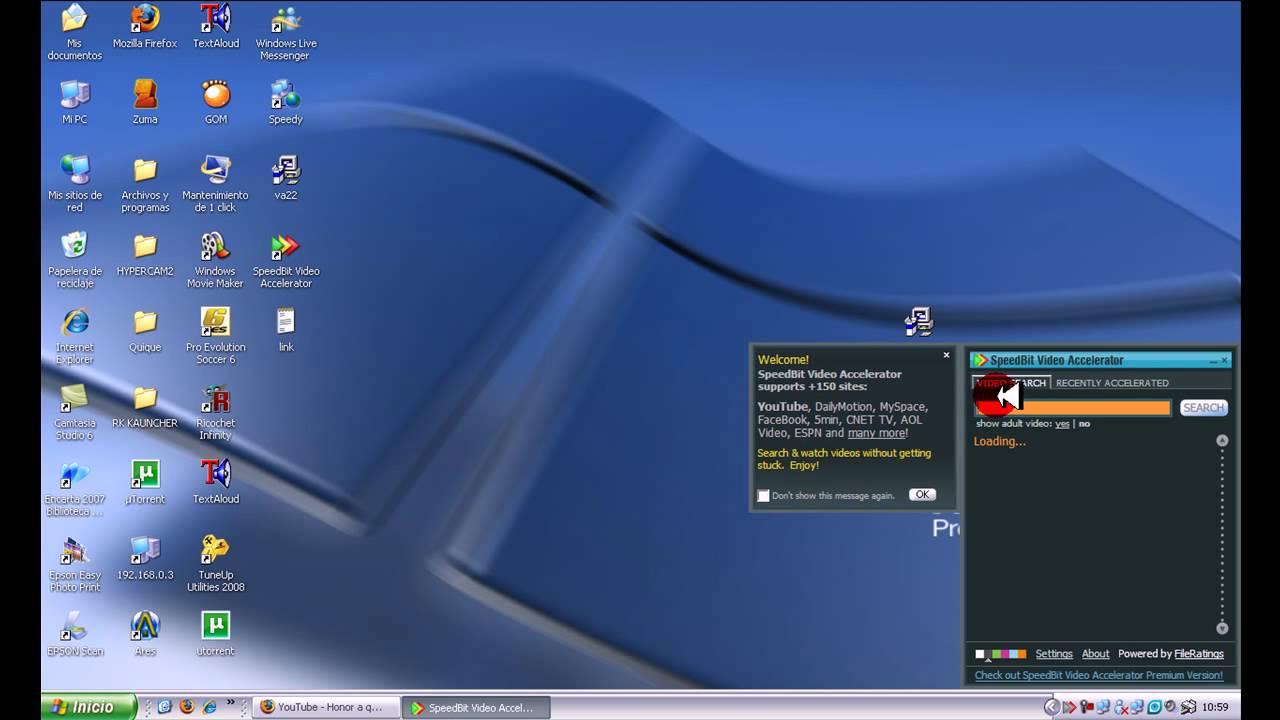The image size is (1280, 720).
Task: Select the link text file icon
Action: tap(286, 330)
